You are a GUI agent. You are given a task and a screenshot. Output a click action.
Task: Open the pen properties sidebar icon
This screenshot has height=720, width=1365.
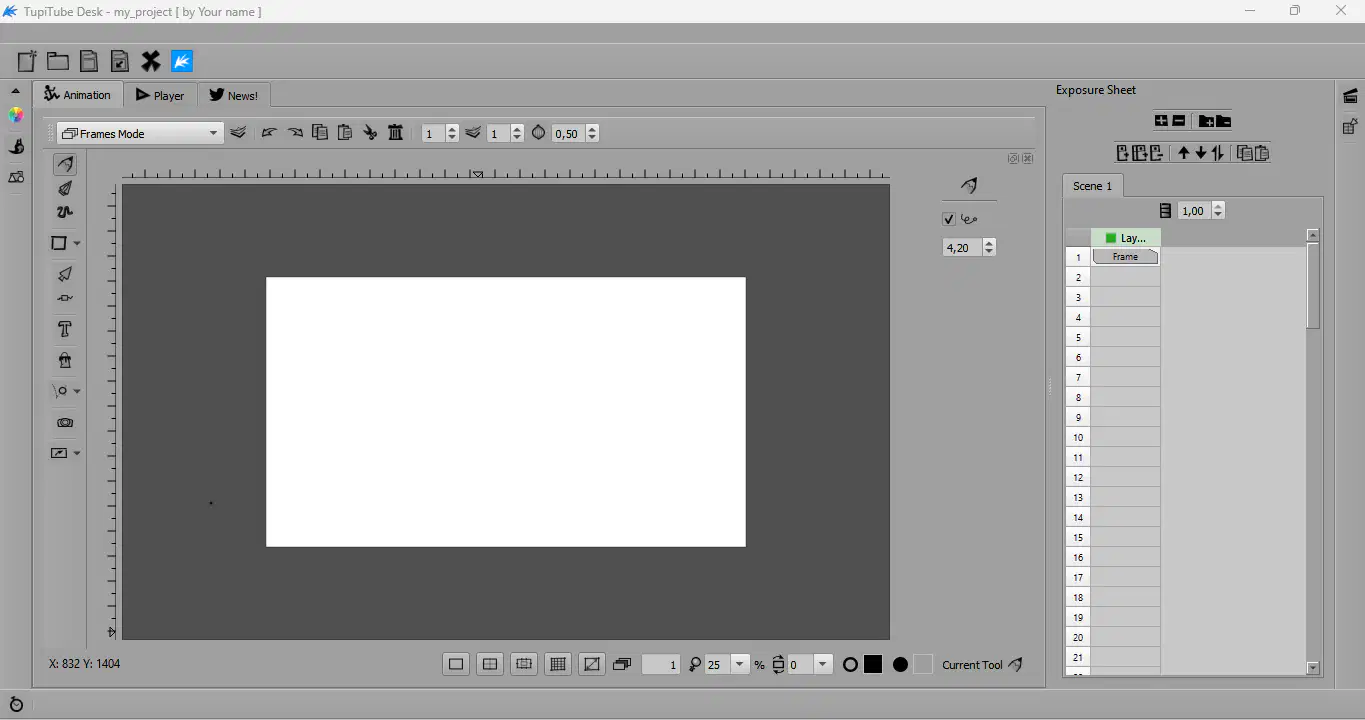(x=16, y=147)
